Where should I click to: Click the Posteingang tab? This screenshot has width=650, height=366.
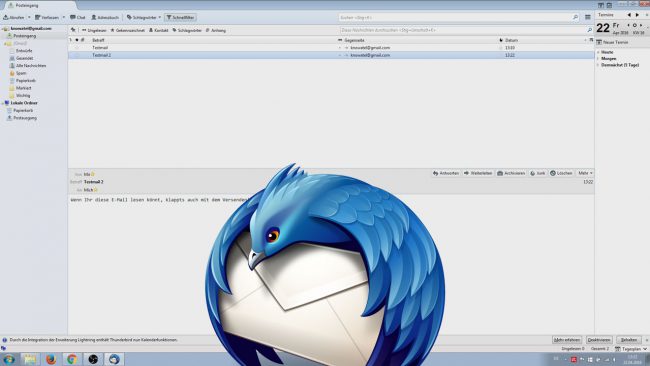coord(39,5)
